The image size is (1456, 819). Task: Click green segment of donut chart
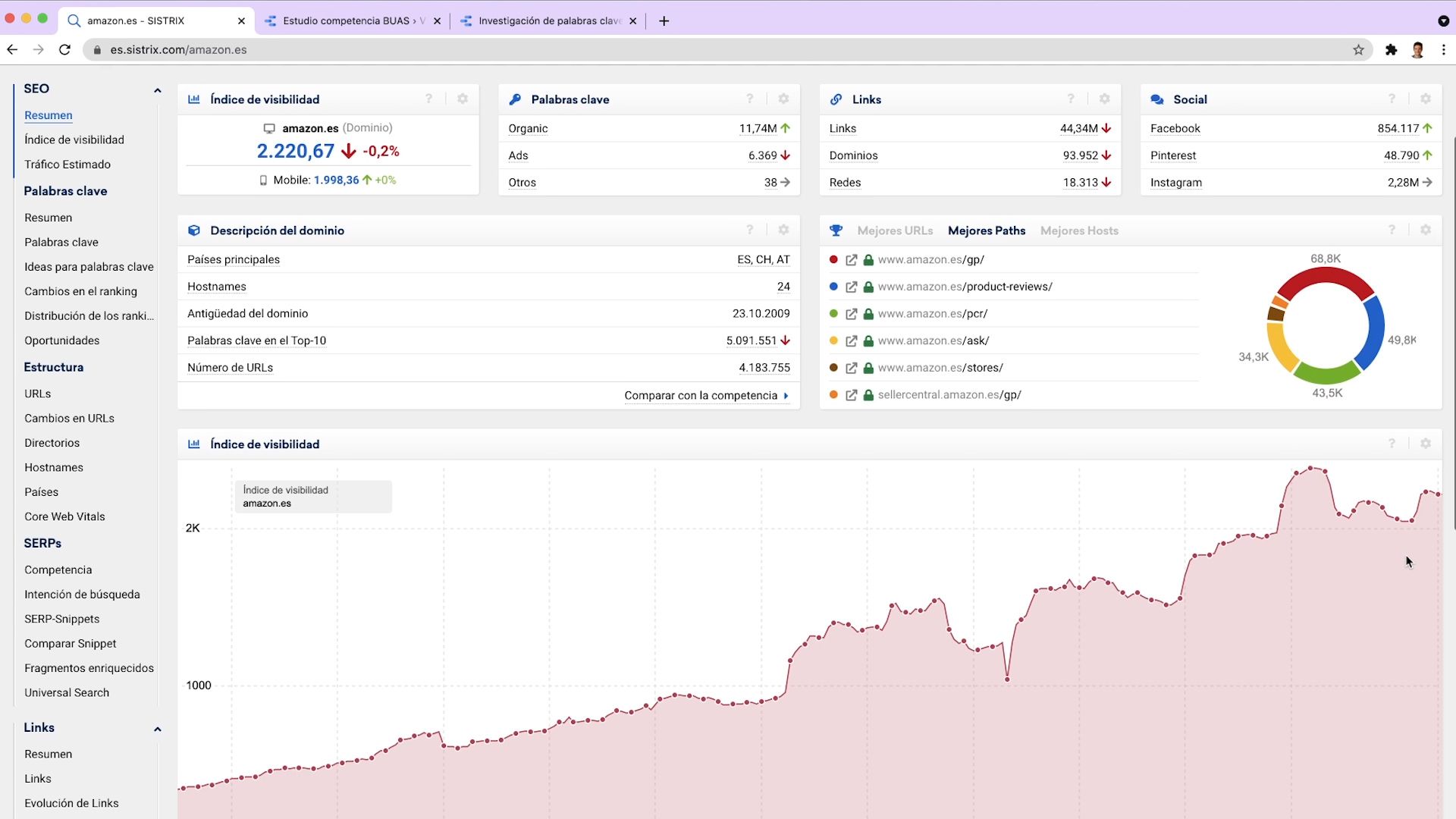1326,373
